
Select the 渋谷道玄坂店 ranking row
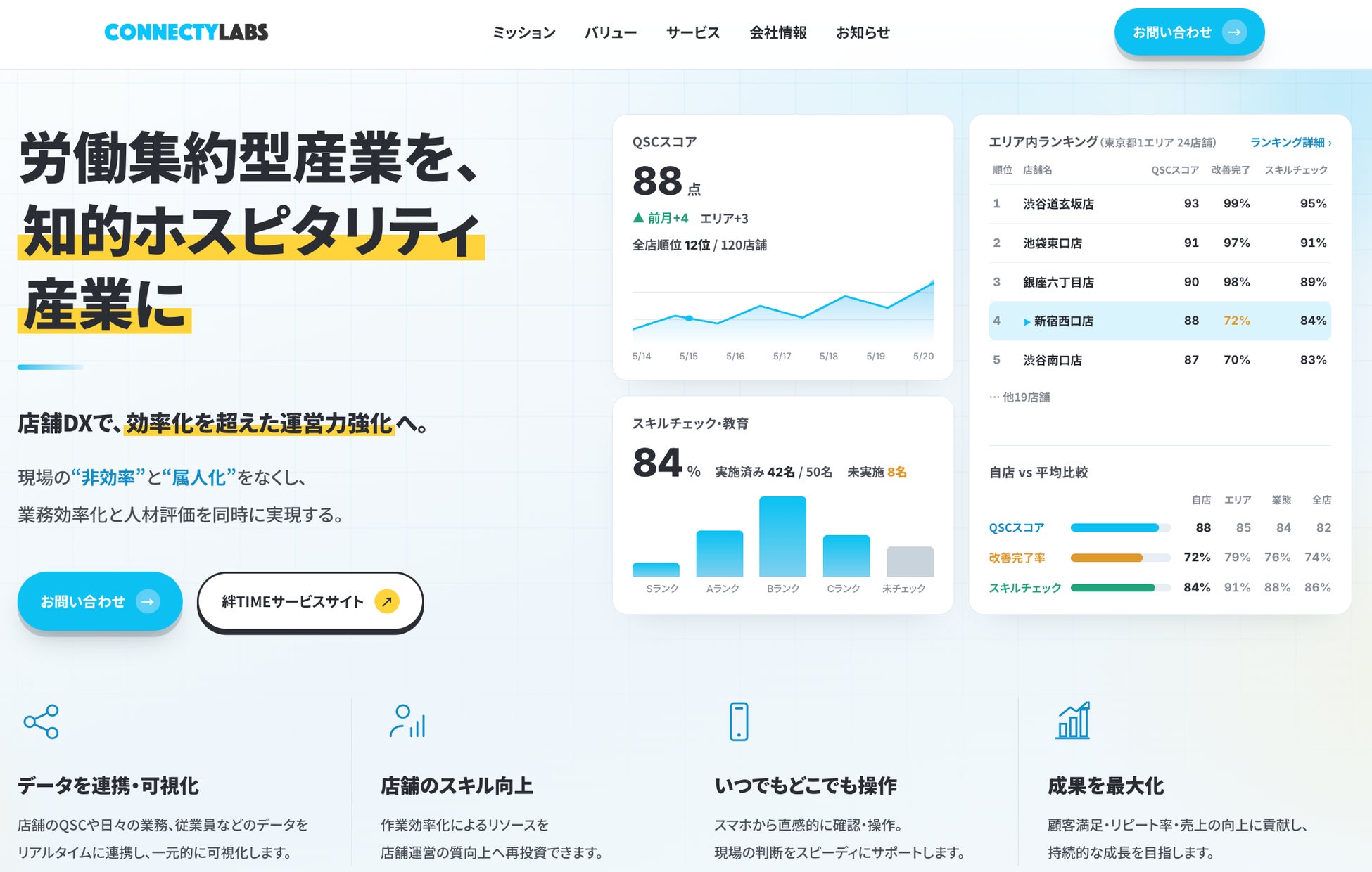1160,204
